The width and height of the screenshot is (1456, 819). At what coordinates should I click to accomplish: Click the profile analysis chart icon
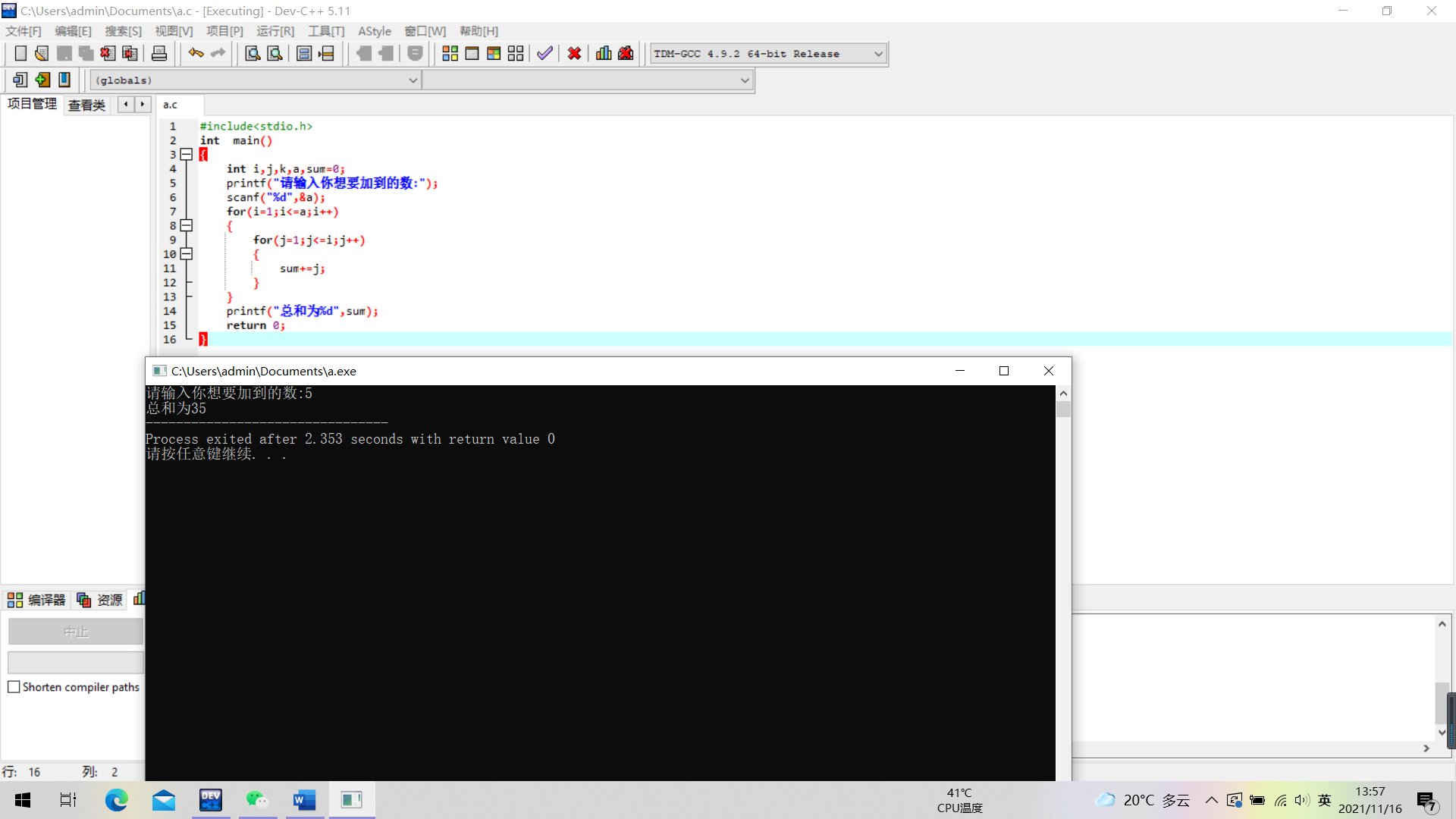[x=604, y=53]
